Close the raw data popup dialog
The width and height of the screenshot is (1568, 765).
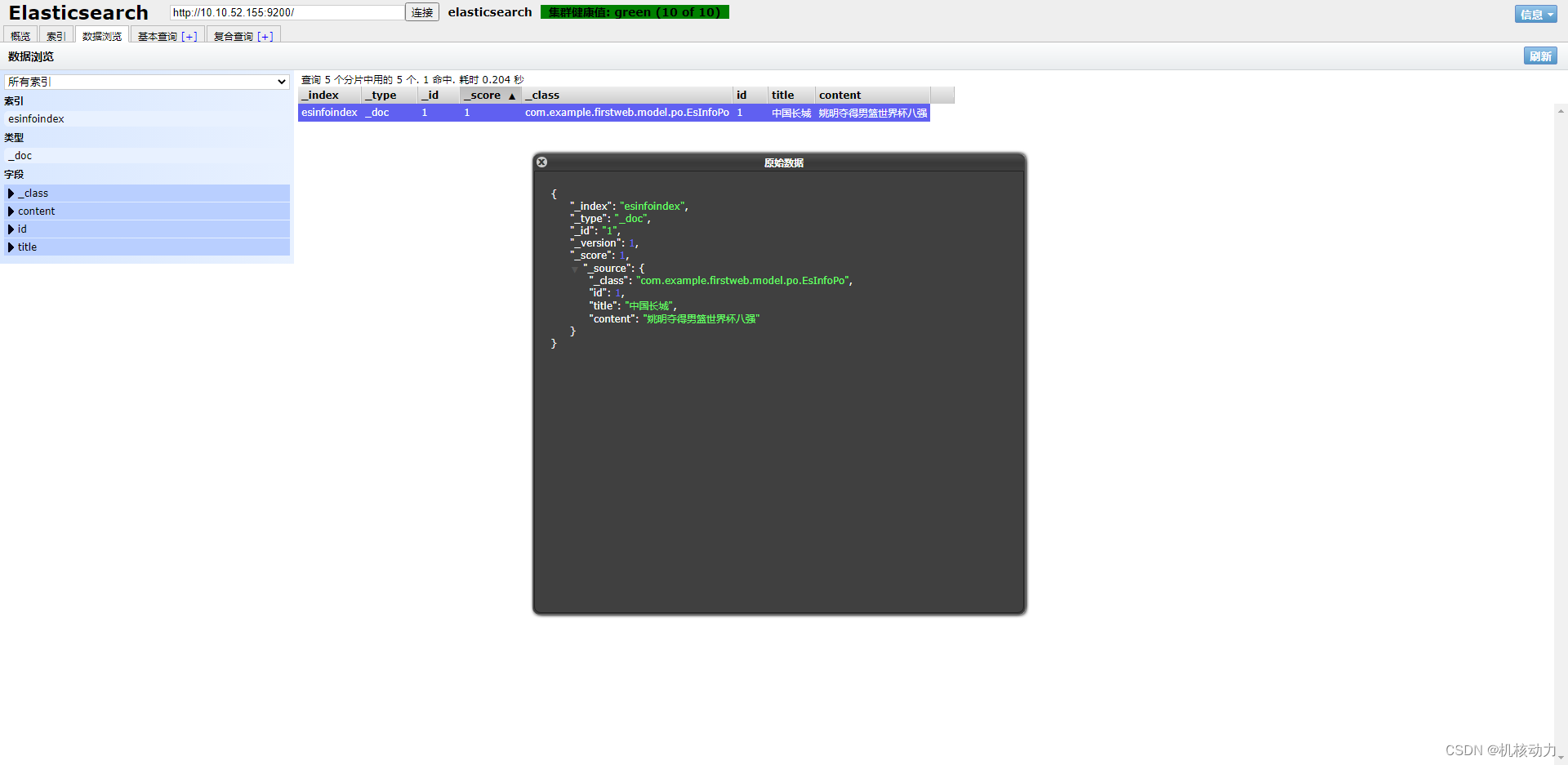pyautogui.click(x=541, y=162)
